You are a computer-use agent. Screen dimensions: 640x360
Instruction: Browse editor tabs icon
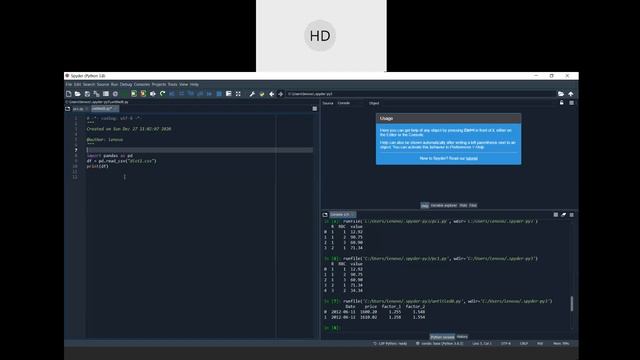(68, 109)
